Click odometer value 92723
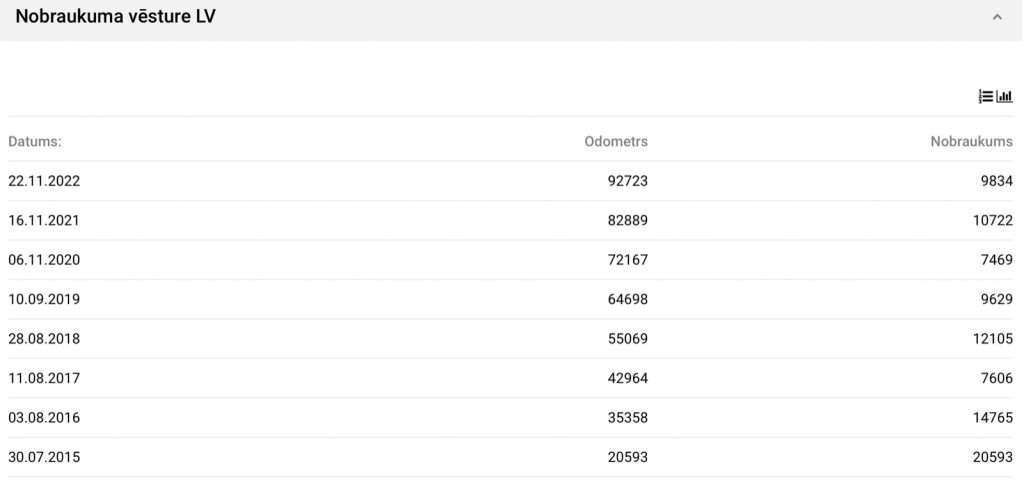This screenshot has width=1024, height=480. (x=627, y=181)
